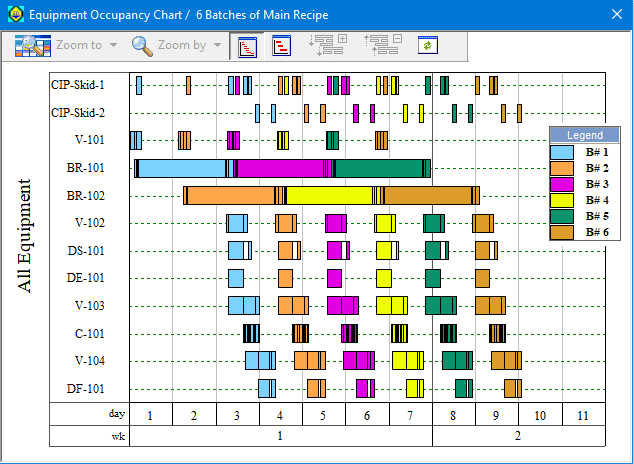Select the V-102 equipment label

coord(89,223)
